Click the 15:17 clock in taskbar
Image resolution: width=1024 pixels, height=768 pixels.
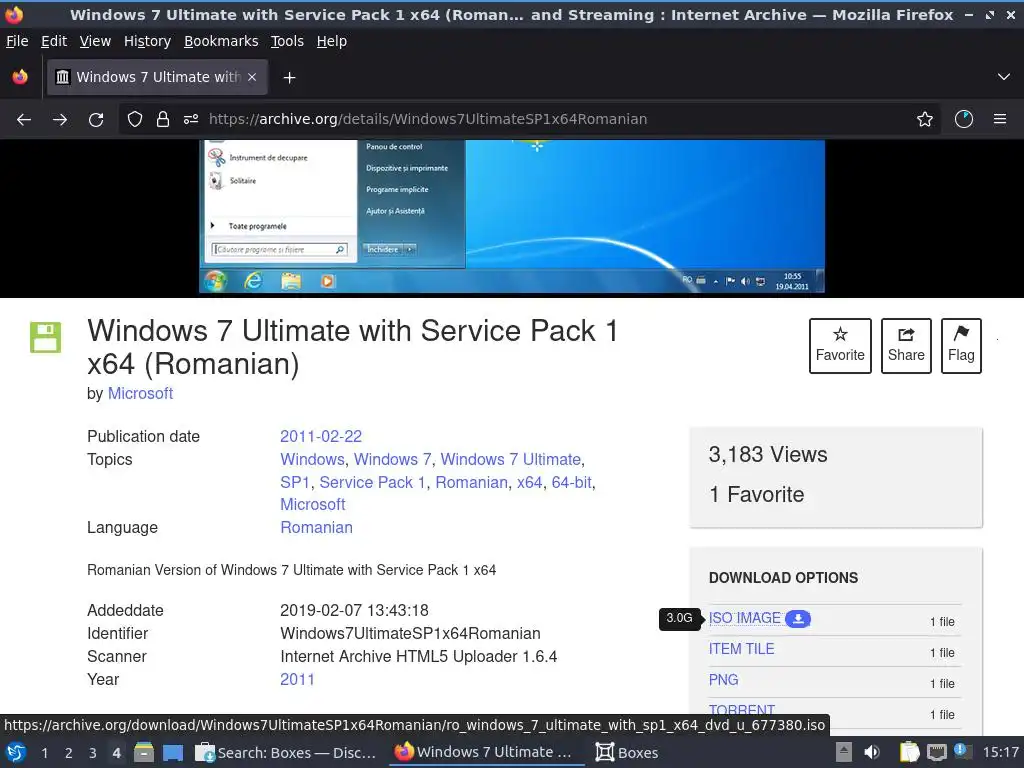tap(1000, 752)
